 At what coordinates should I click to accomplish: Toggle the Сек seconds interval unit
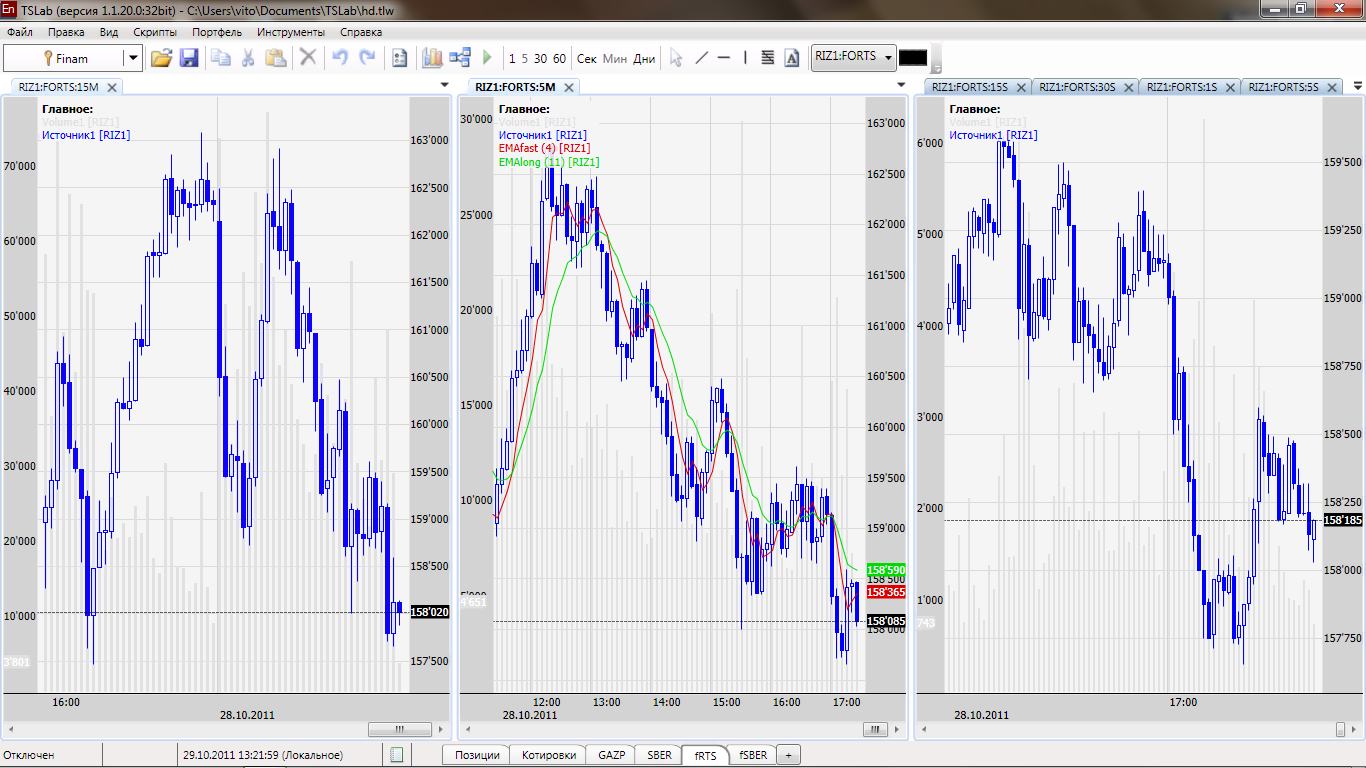tap(587, 59)
